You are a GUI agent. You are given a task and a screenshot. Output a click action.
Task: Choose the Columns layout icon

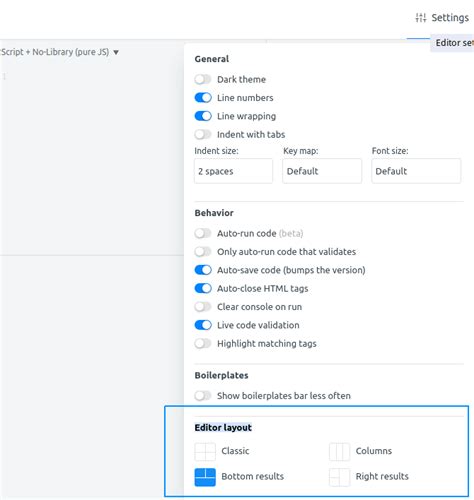pos(339,451)
